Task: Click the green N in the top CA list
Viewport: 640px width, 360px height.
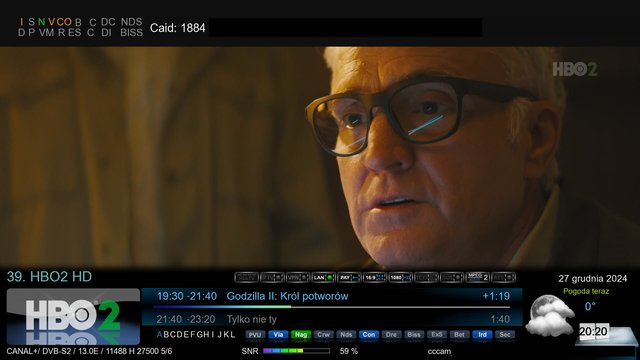Action: (x=41, y=22)
